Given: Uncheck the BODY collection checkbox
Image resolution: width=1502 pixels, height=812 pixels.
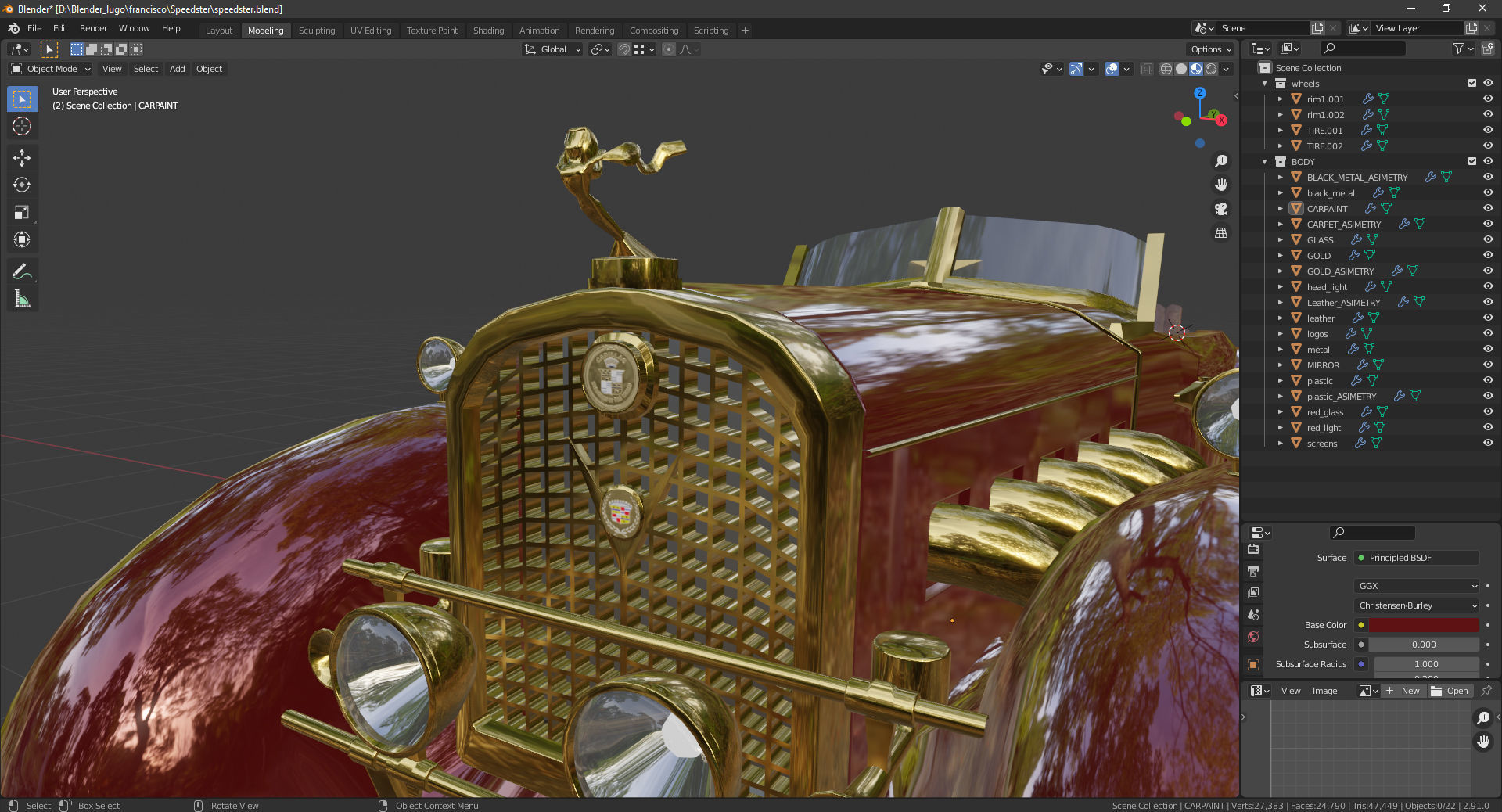Looking at the screenshot, I should pos(1471,161).
